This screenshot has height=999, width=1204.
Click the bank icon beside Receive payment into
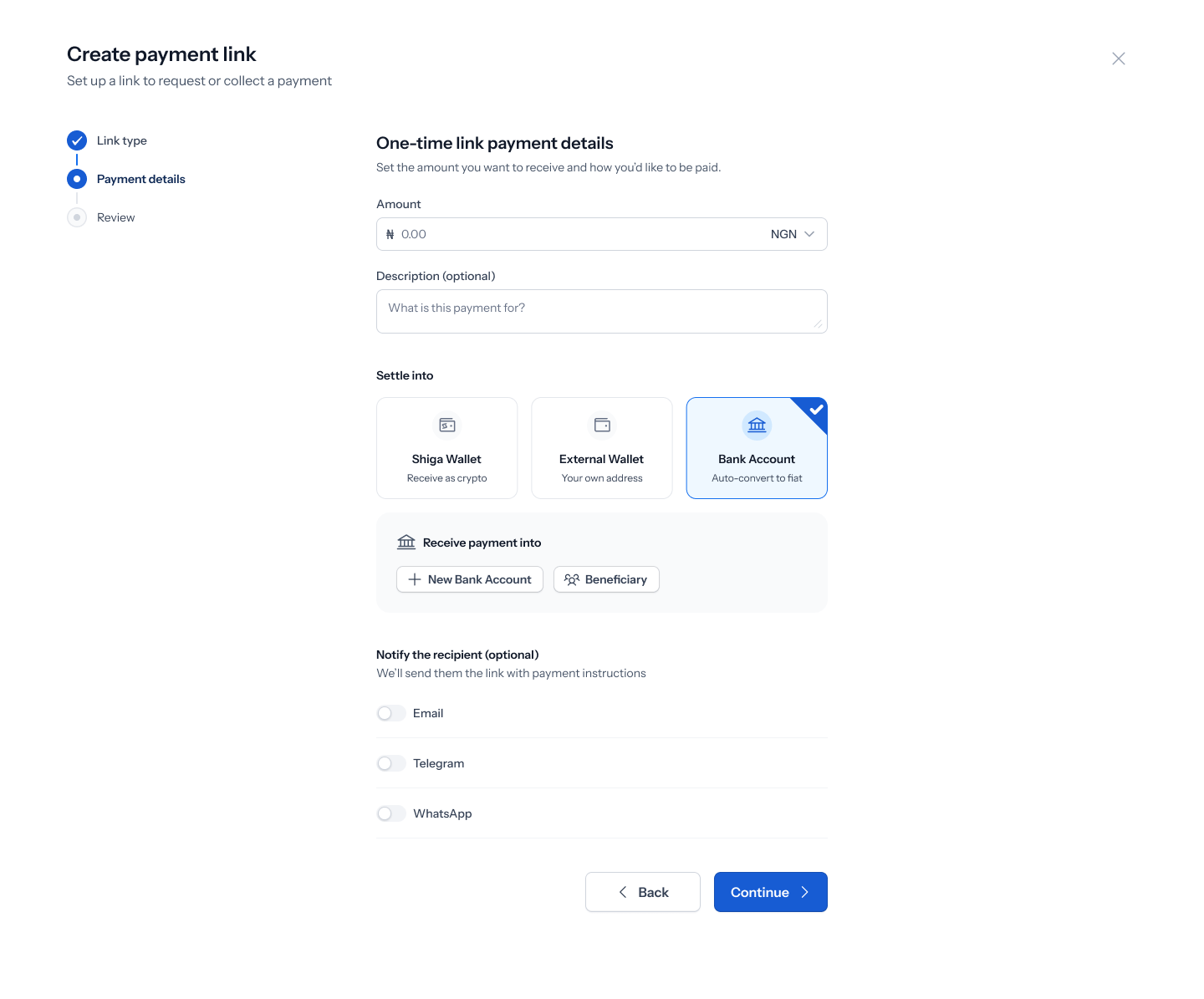coord(406,543)
